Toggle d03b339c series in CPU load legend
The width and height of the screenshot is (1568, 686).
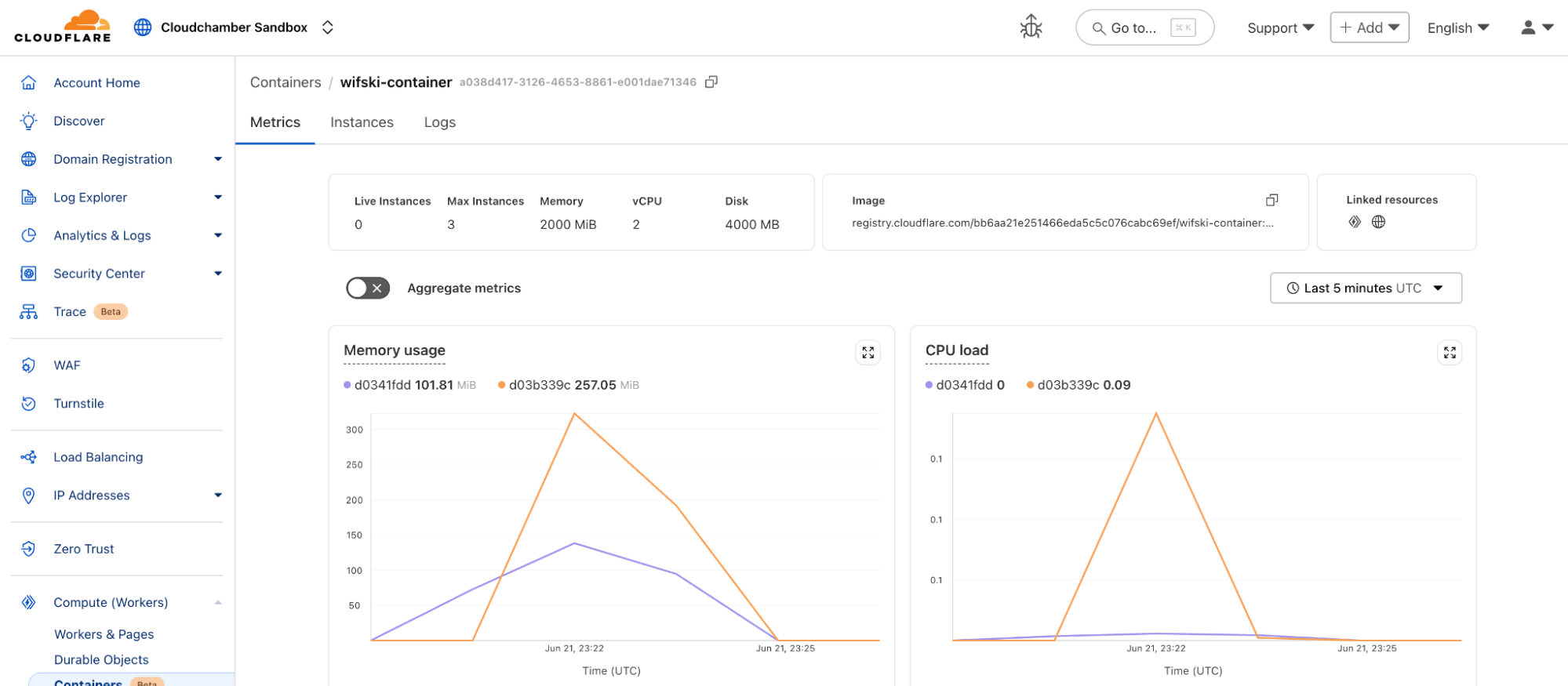tap(1079, 385)
